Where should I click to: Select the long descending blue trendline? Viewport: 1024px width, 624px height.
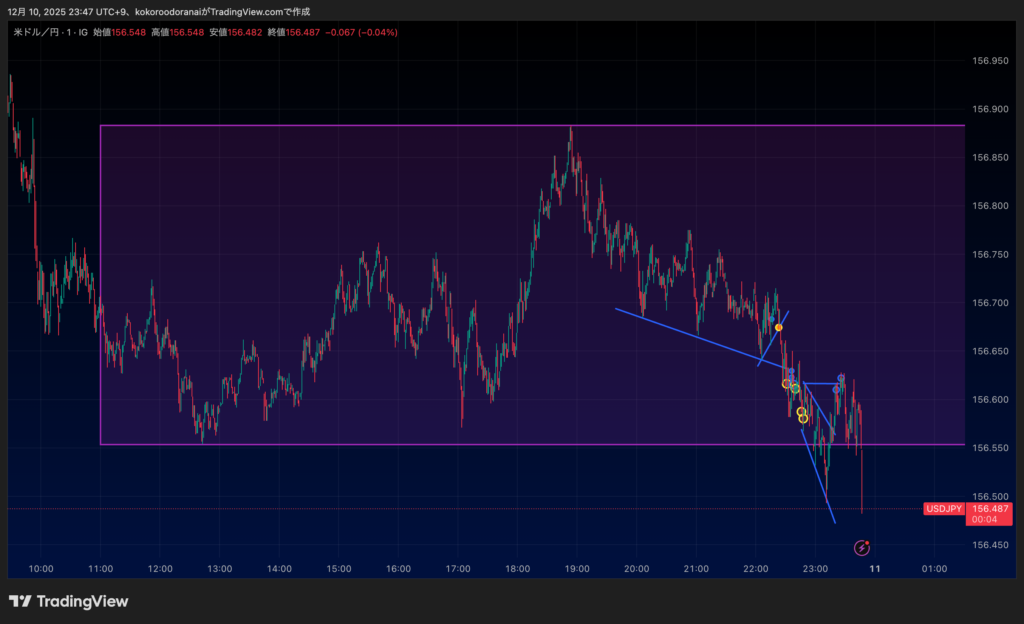coord(700,339)
